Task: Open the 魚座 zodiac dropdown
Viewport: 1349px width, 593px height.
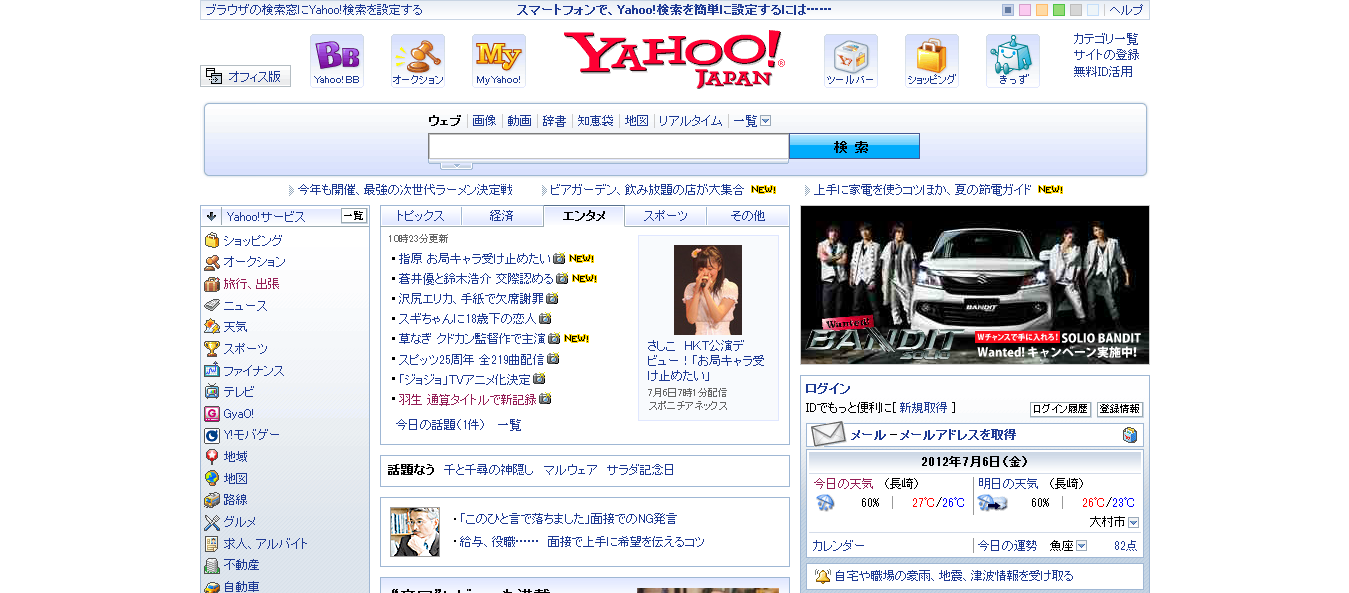Action: click(1081, 546)
